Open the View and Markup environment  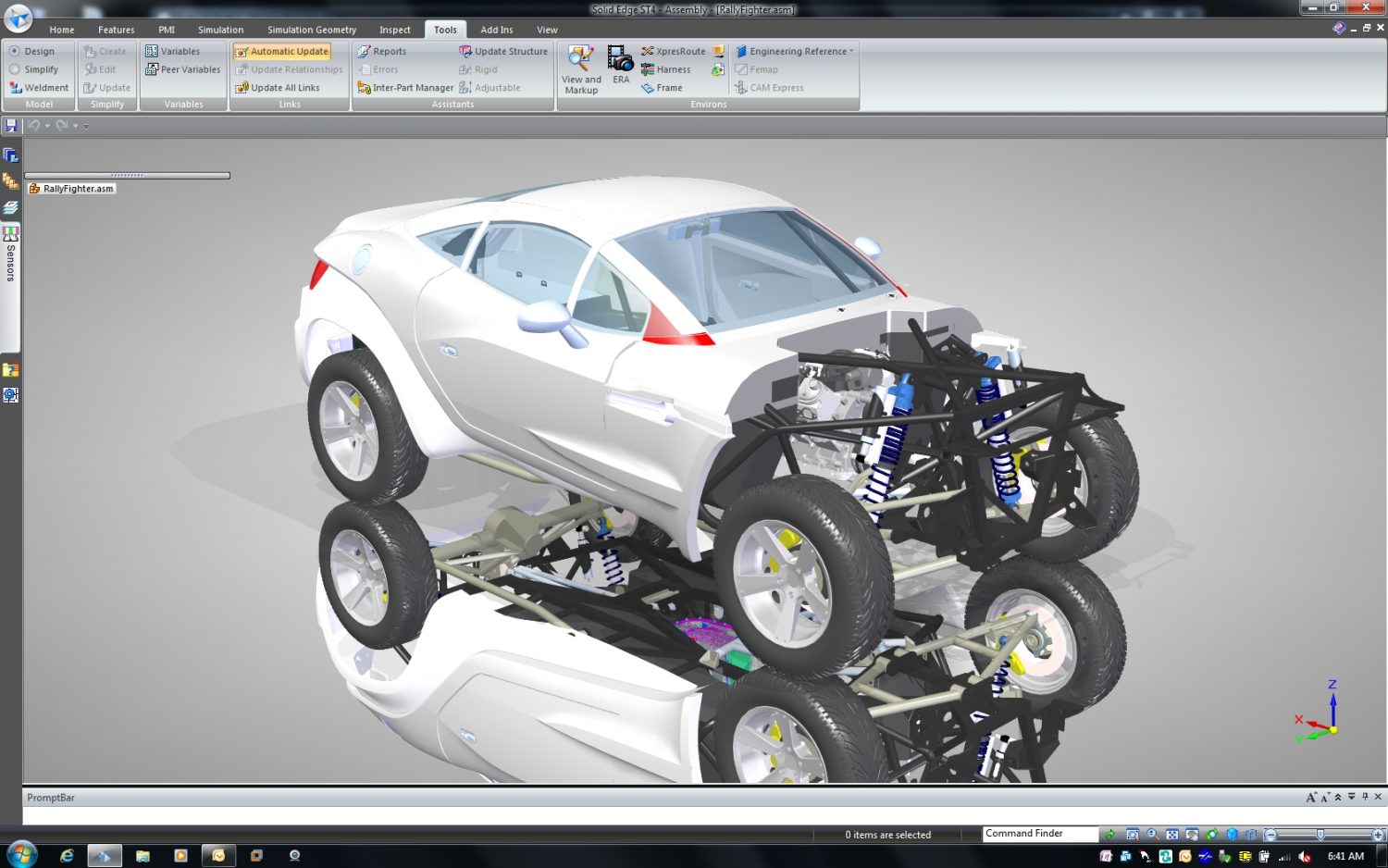(580, 69)
